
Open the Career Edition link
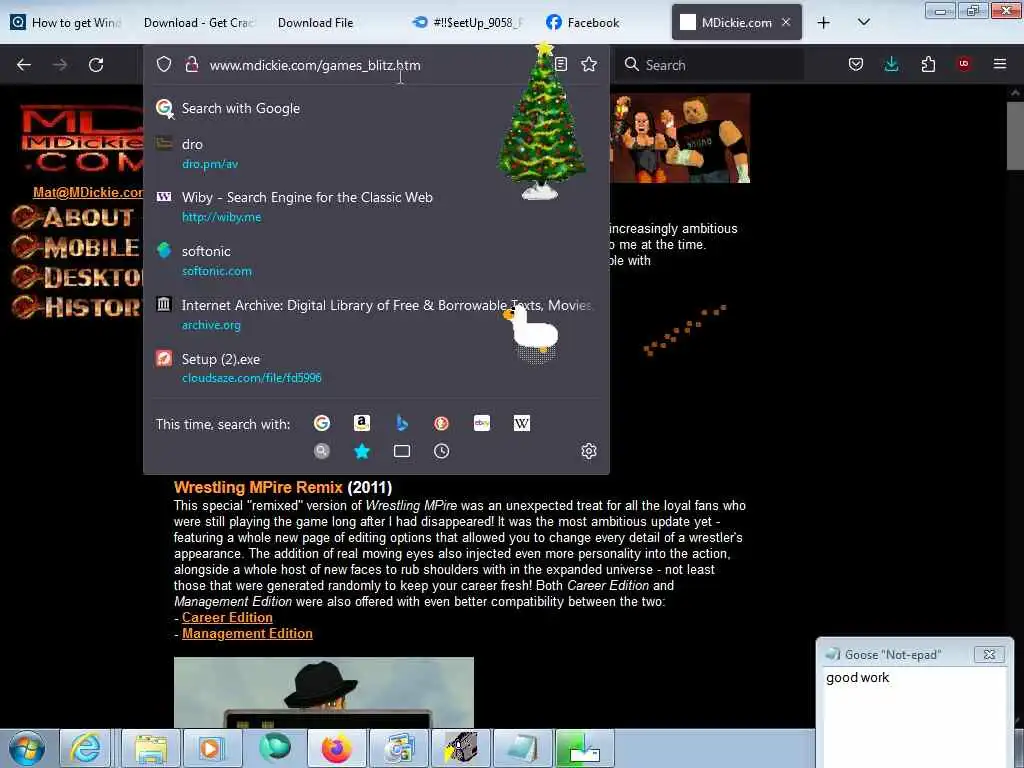click(227, 617)
